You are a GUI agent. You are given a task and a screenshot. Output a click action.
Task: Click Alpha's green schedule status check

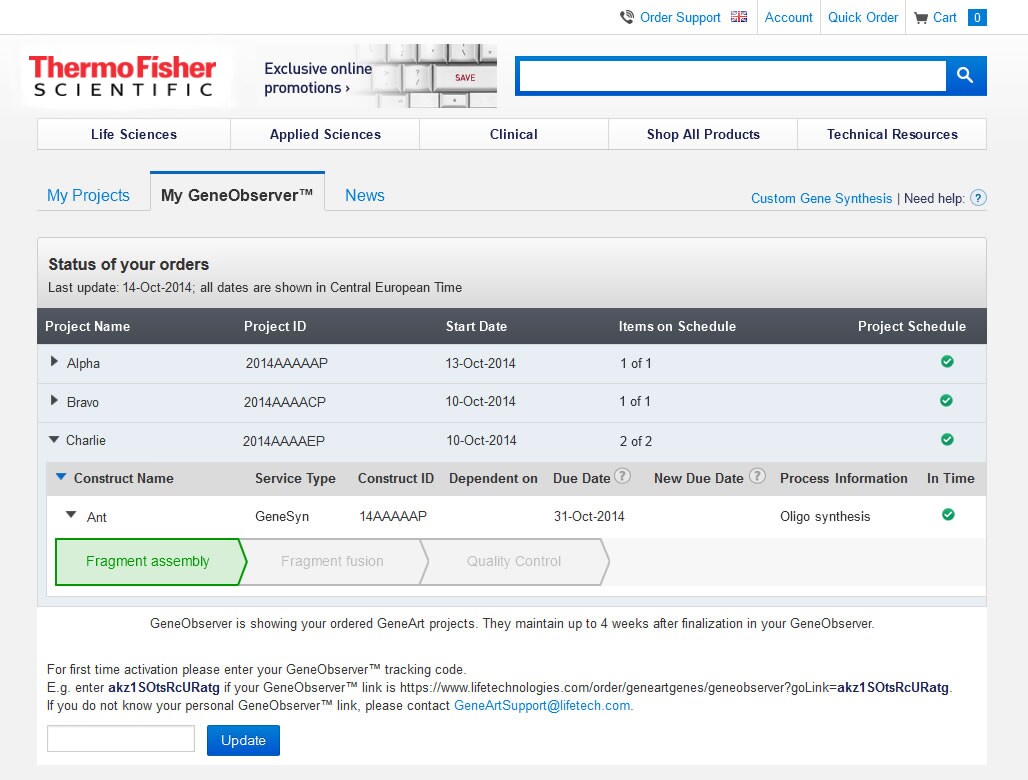[947, 362]
